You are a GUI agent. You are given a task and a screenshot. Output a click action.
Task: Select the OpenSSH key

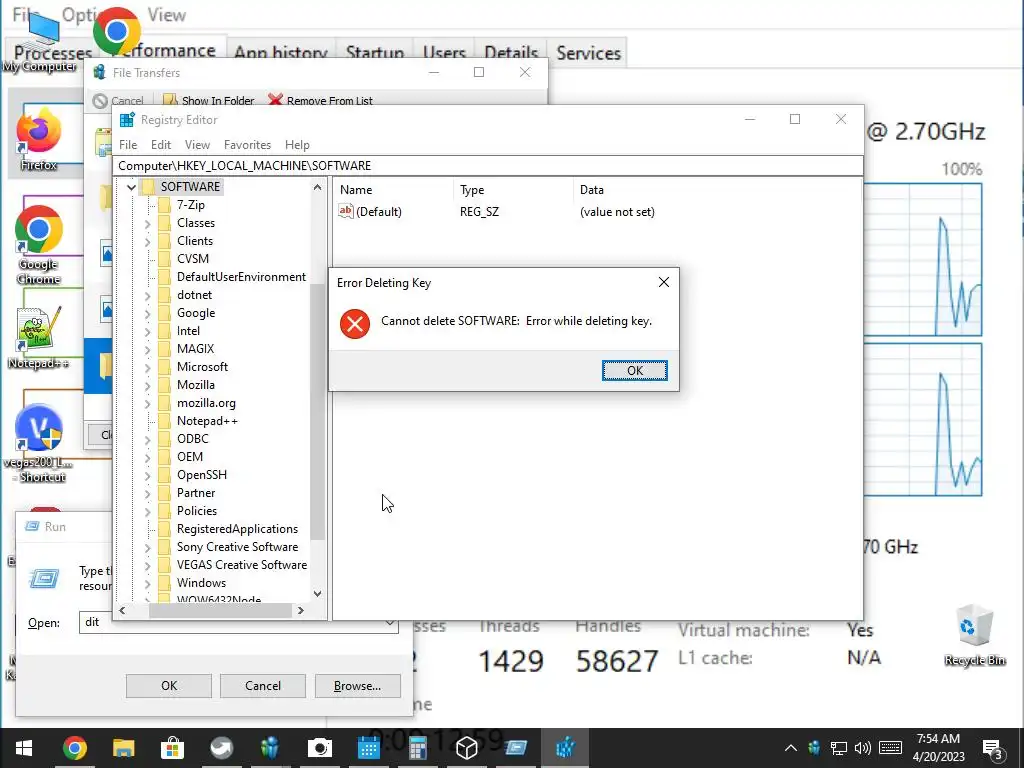coord(201,475)
